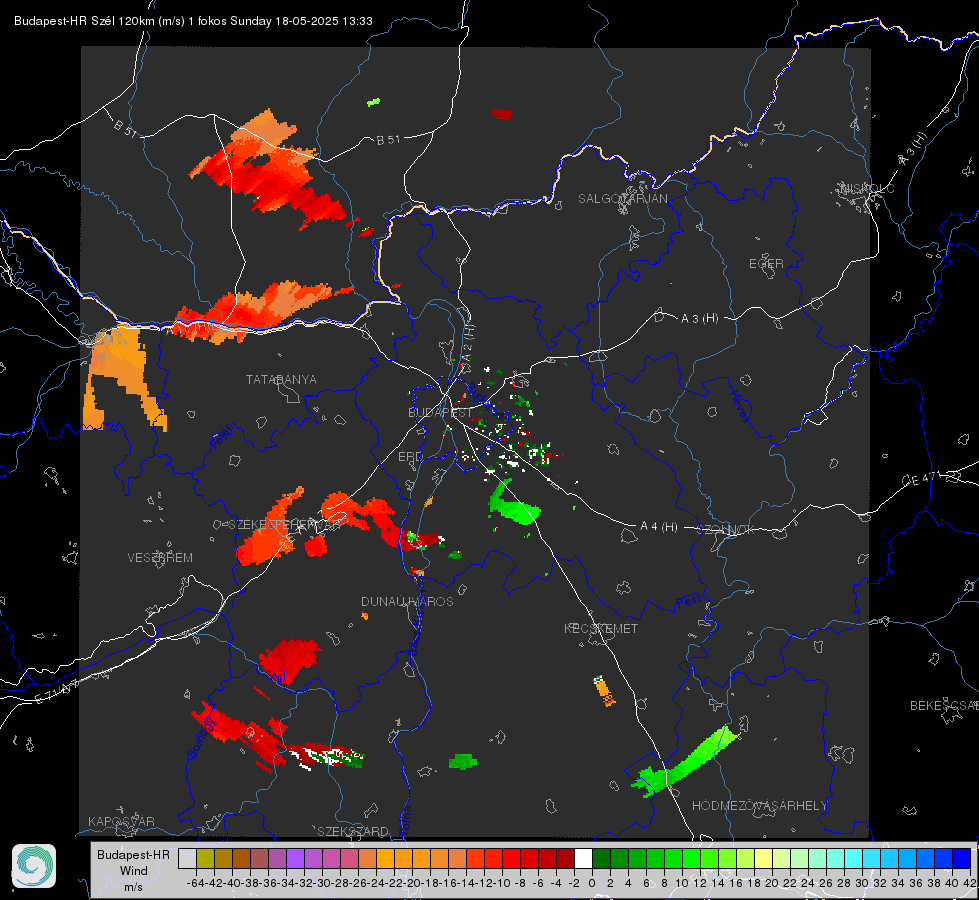The height and width of the screenshot is (900, 979).
Task: Pick the dark blue swatch between 40 and 42
Action: (x=962, y=859)
